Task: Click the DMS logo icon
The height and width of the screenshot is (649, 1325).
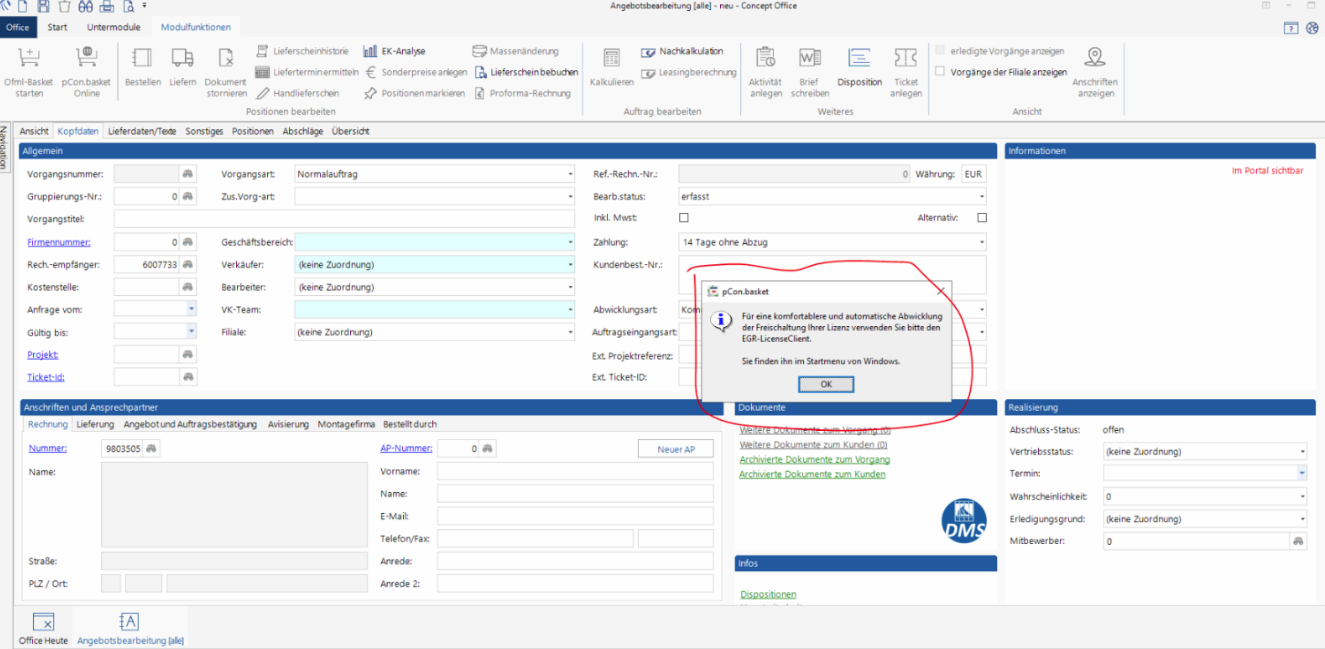Action: (x=963, y=520)
